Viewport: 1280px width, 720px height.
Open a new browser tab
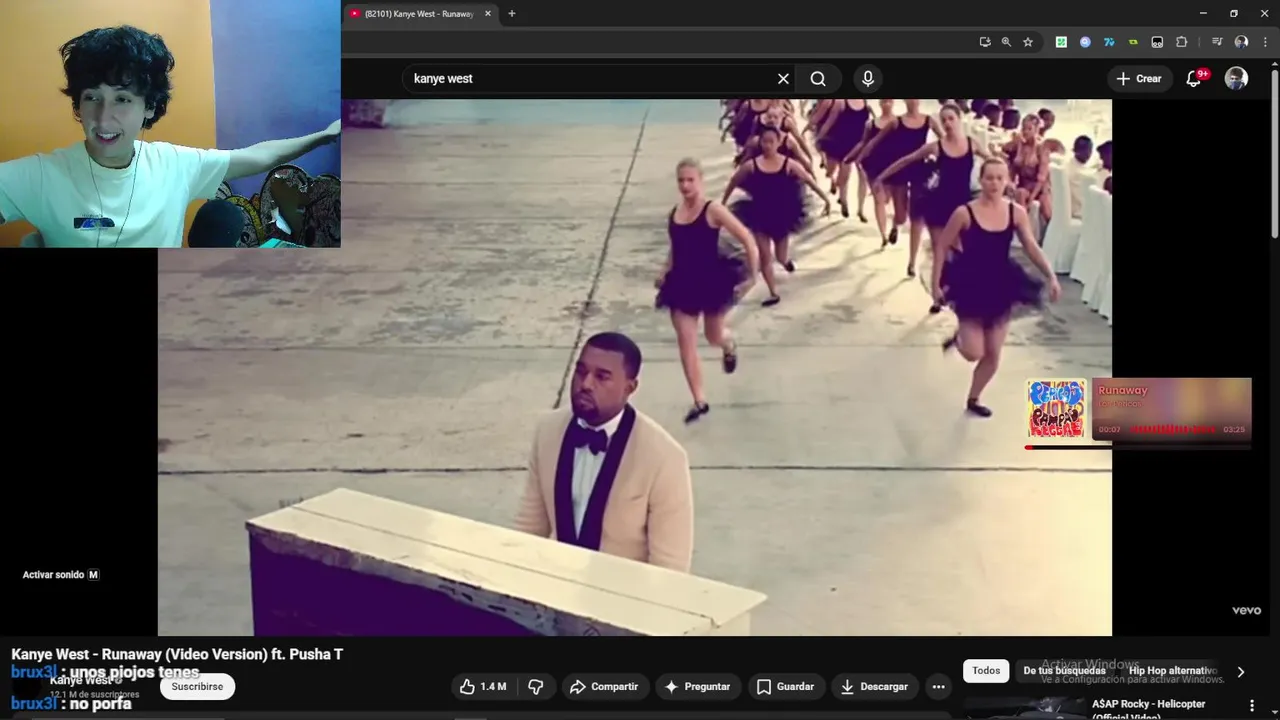pos(512,14)
